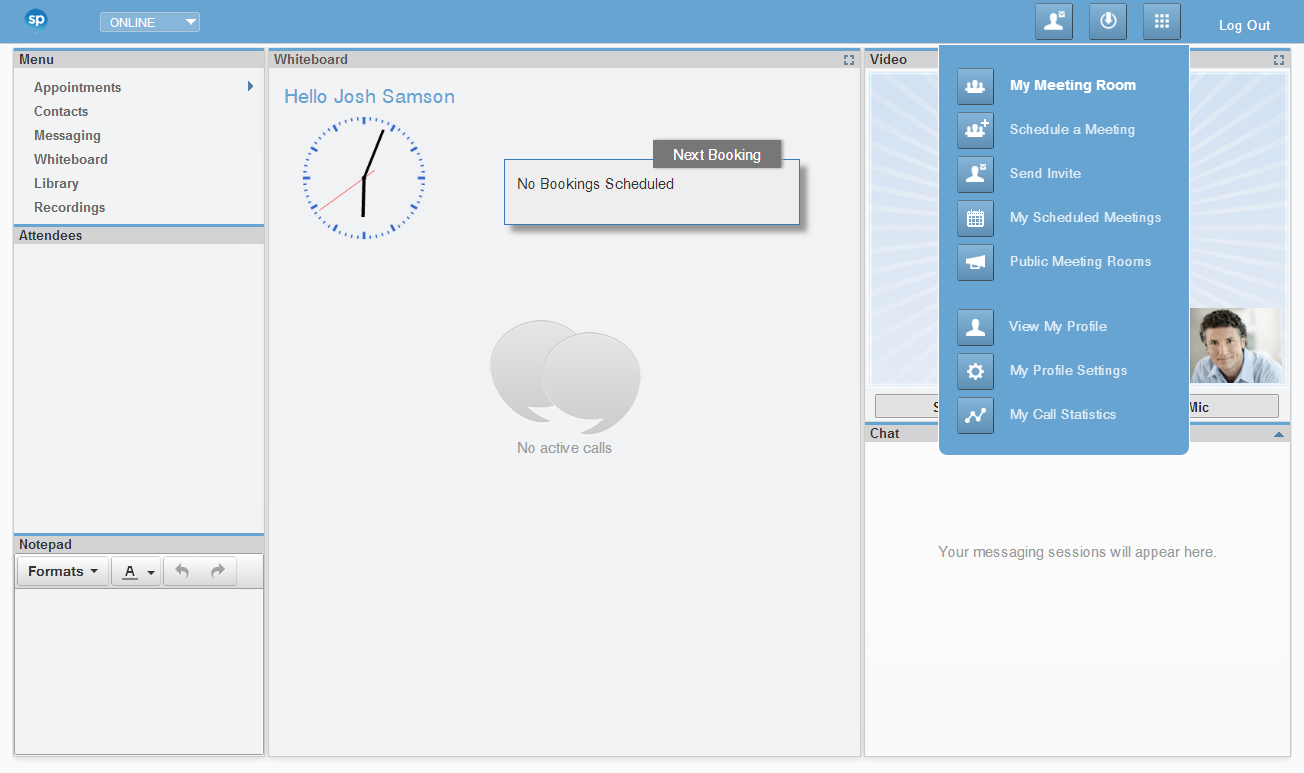Expand the Appointments submenu arrow
Screen dimensions: 1304x773
coord(250,87)
